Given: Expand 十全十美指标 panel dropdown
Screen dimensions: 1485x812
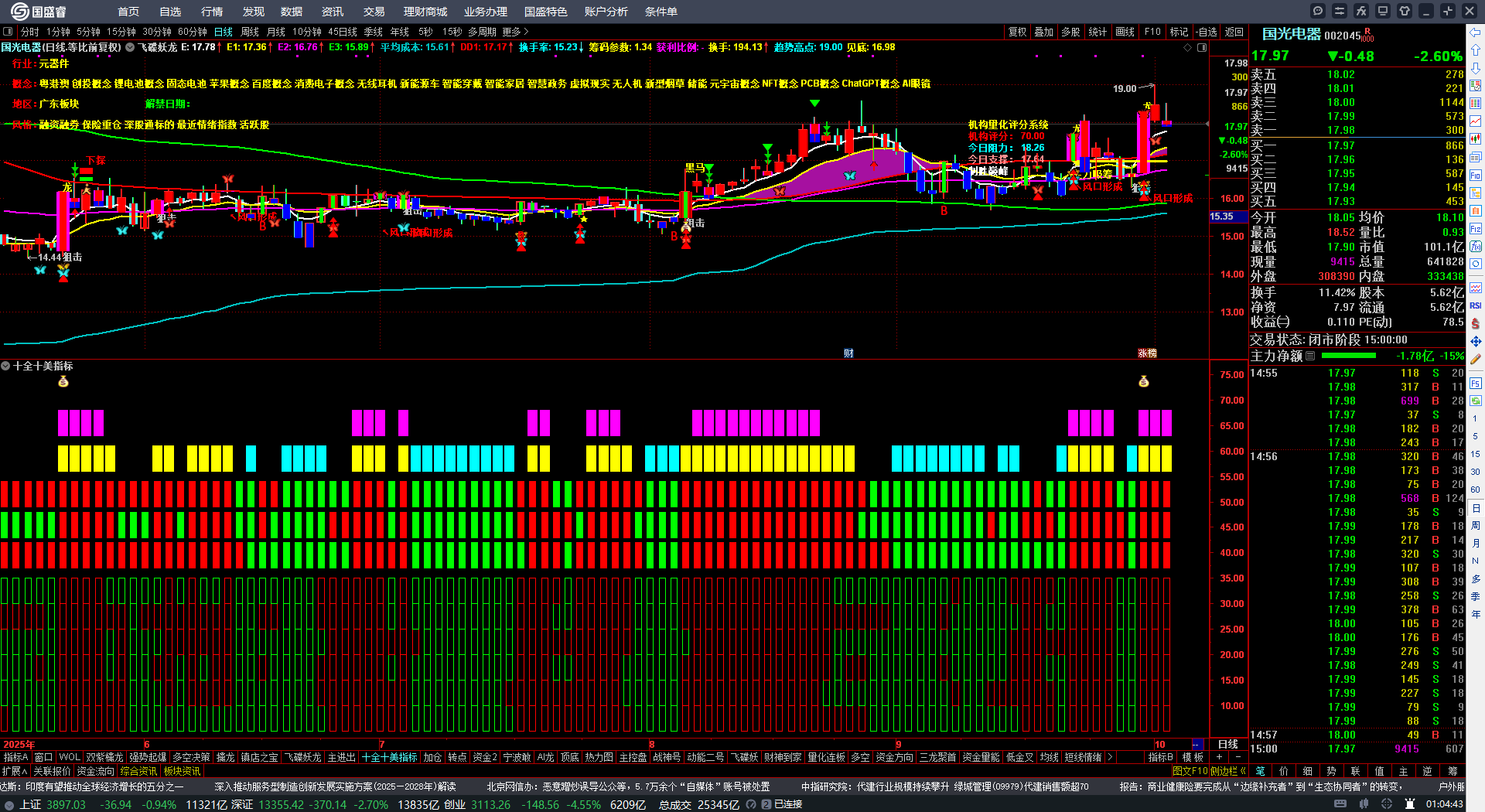Looking at the screenshot, I should point(5,366).
